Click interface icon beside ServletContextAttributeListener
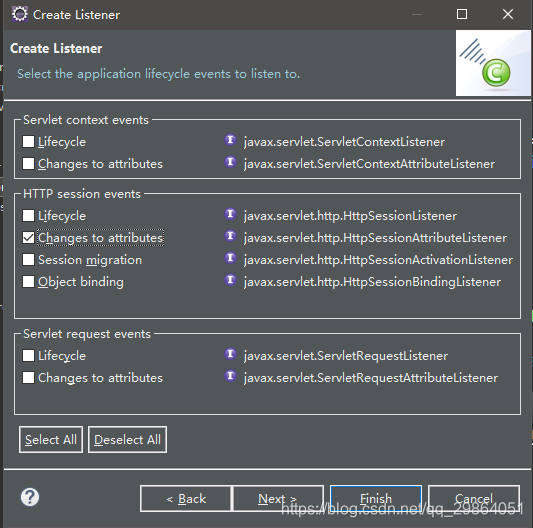533x528 pixels. pos(230,162)
